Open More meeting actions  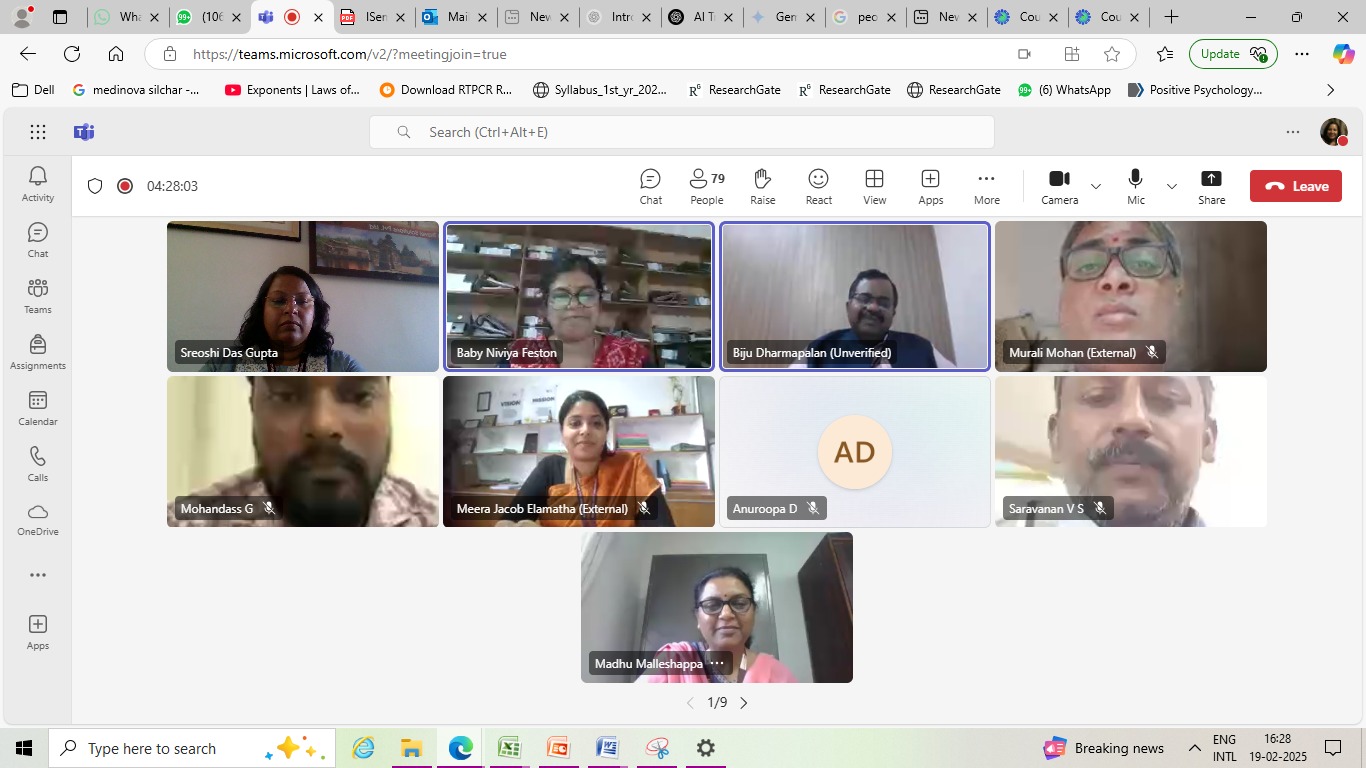click(987, 186)
